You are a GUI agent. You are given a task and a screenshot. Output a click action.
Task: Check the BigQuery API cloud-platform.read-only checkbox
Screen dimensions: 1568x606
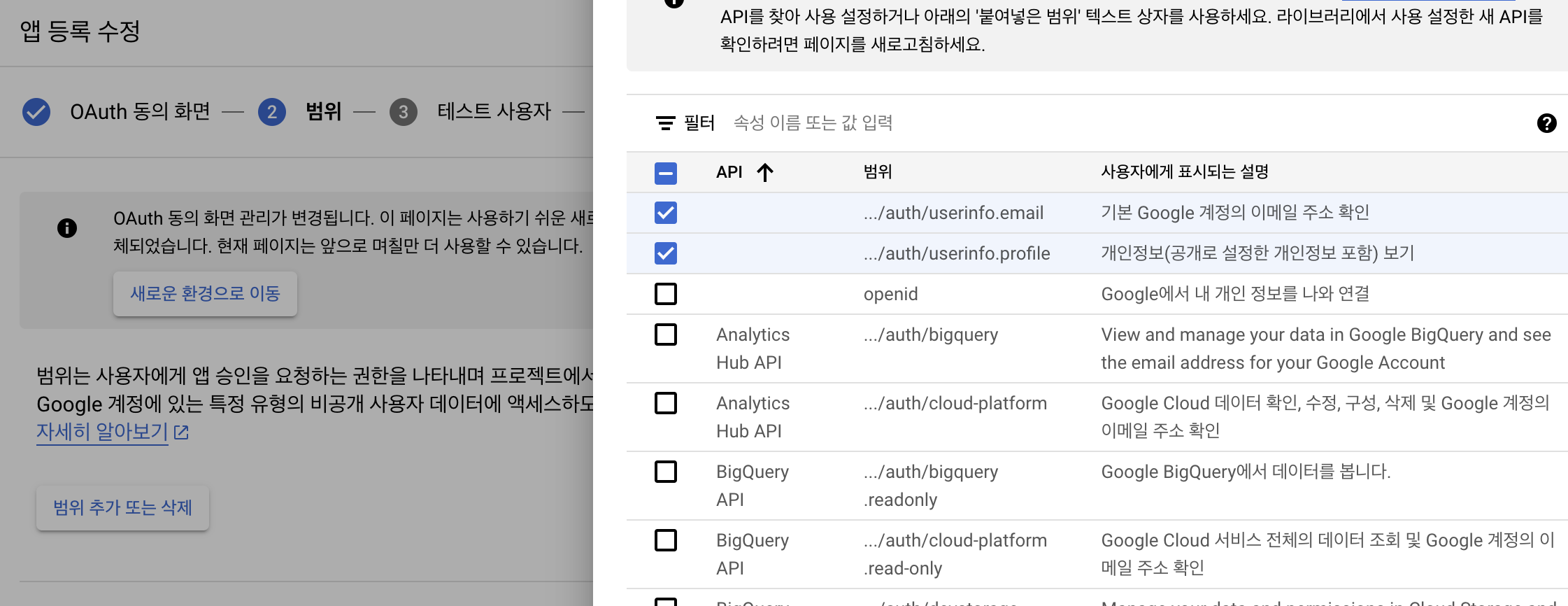pos(666,540)
